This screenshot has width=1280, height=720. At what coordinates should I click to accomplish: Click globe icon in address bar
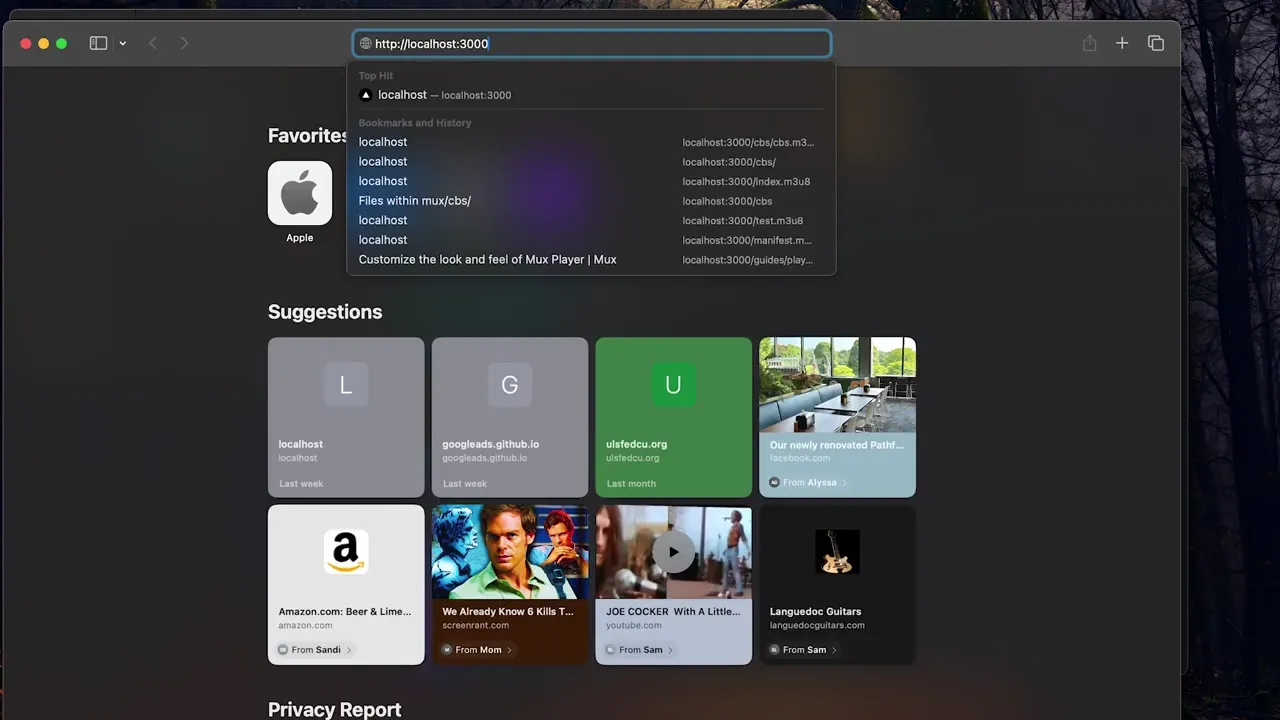[x=366, y=44]
